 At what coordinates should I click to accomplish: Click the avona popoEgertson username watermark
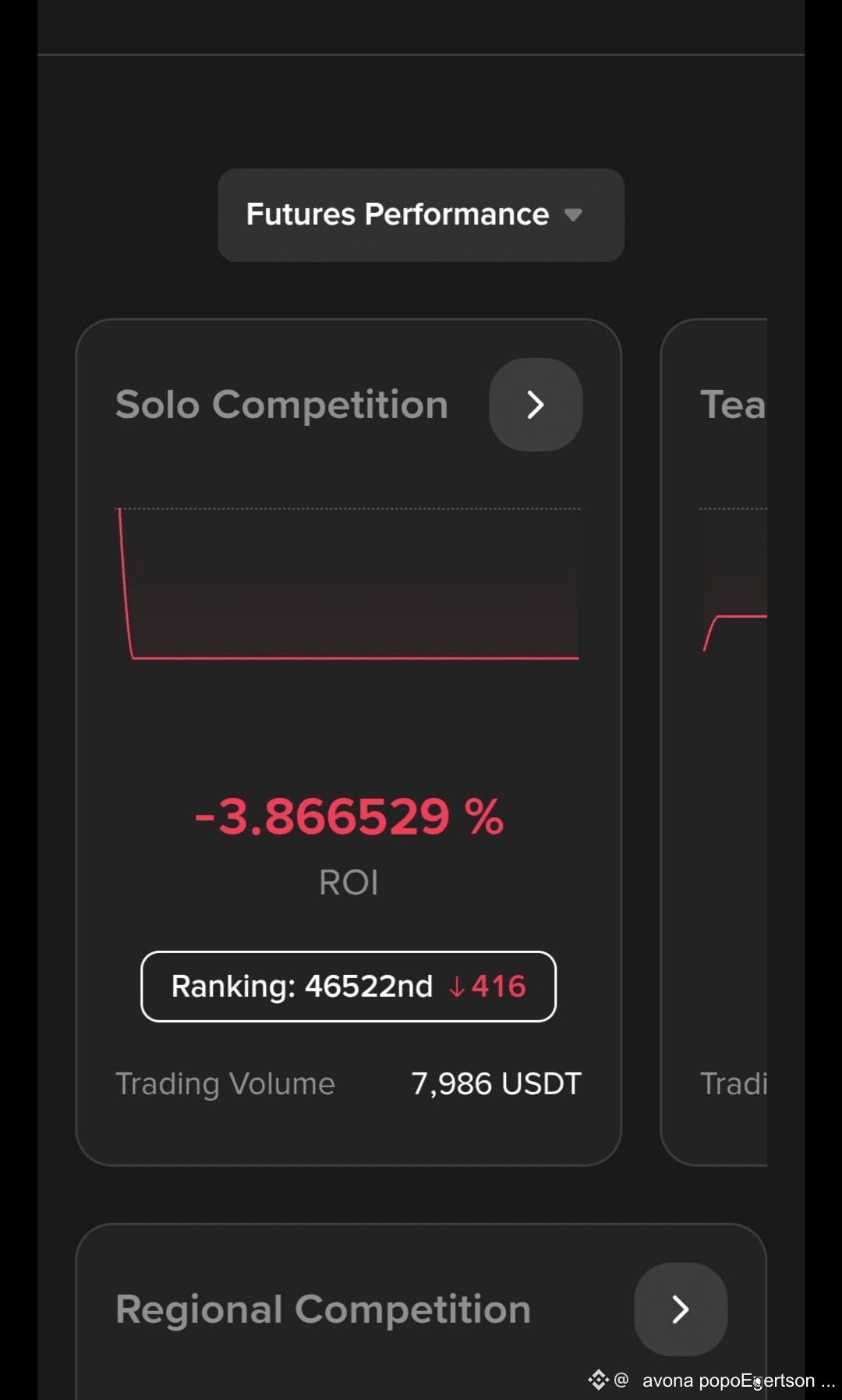click(x=729, y=1381)
